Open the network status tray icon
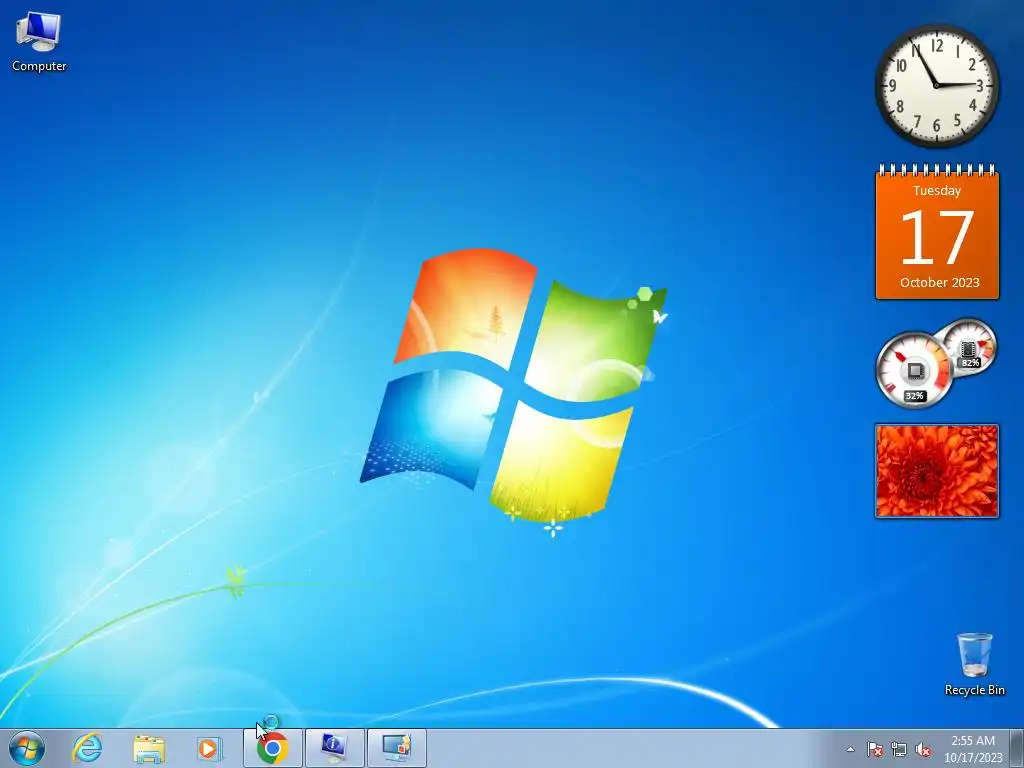1024x768 pixels. (x=899, y=749)
